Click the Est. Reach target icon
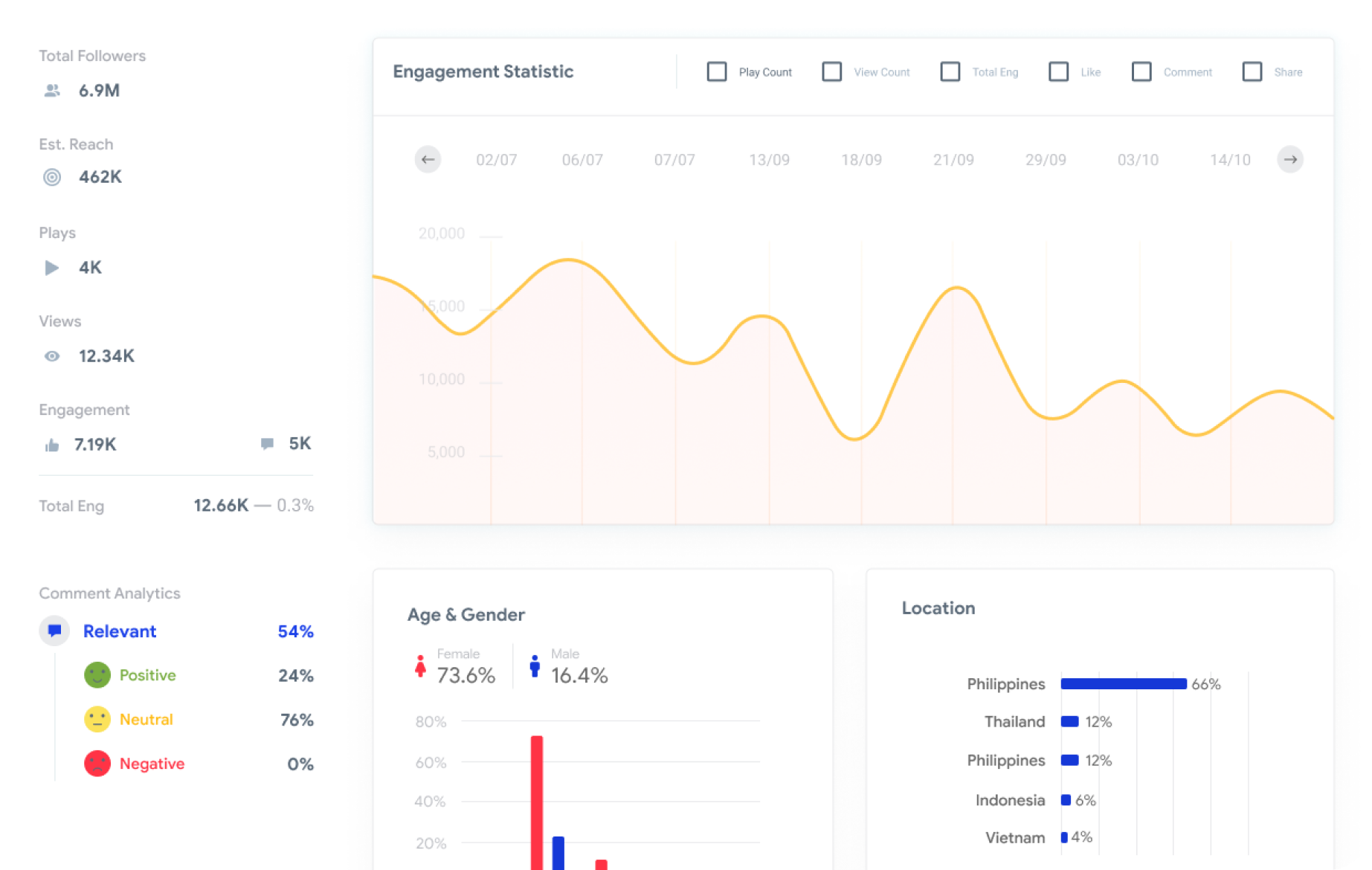The image size is (1372, 870). [52, 177]
